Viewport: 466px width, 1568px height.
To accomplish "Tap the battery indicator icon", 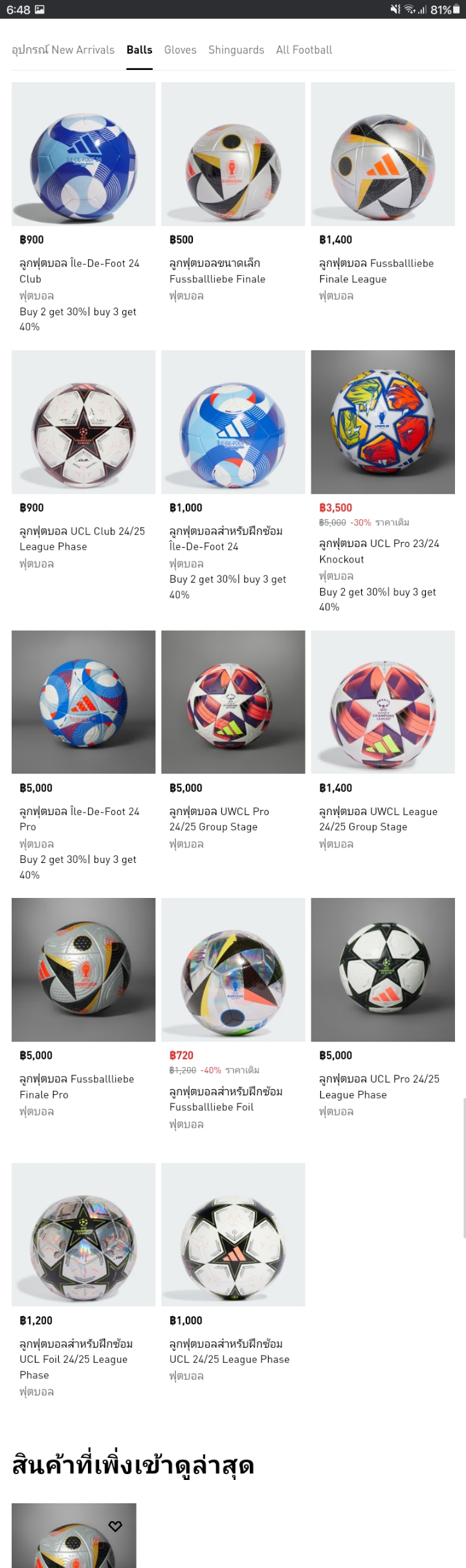I will (x=456, y=9).
